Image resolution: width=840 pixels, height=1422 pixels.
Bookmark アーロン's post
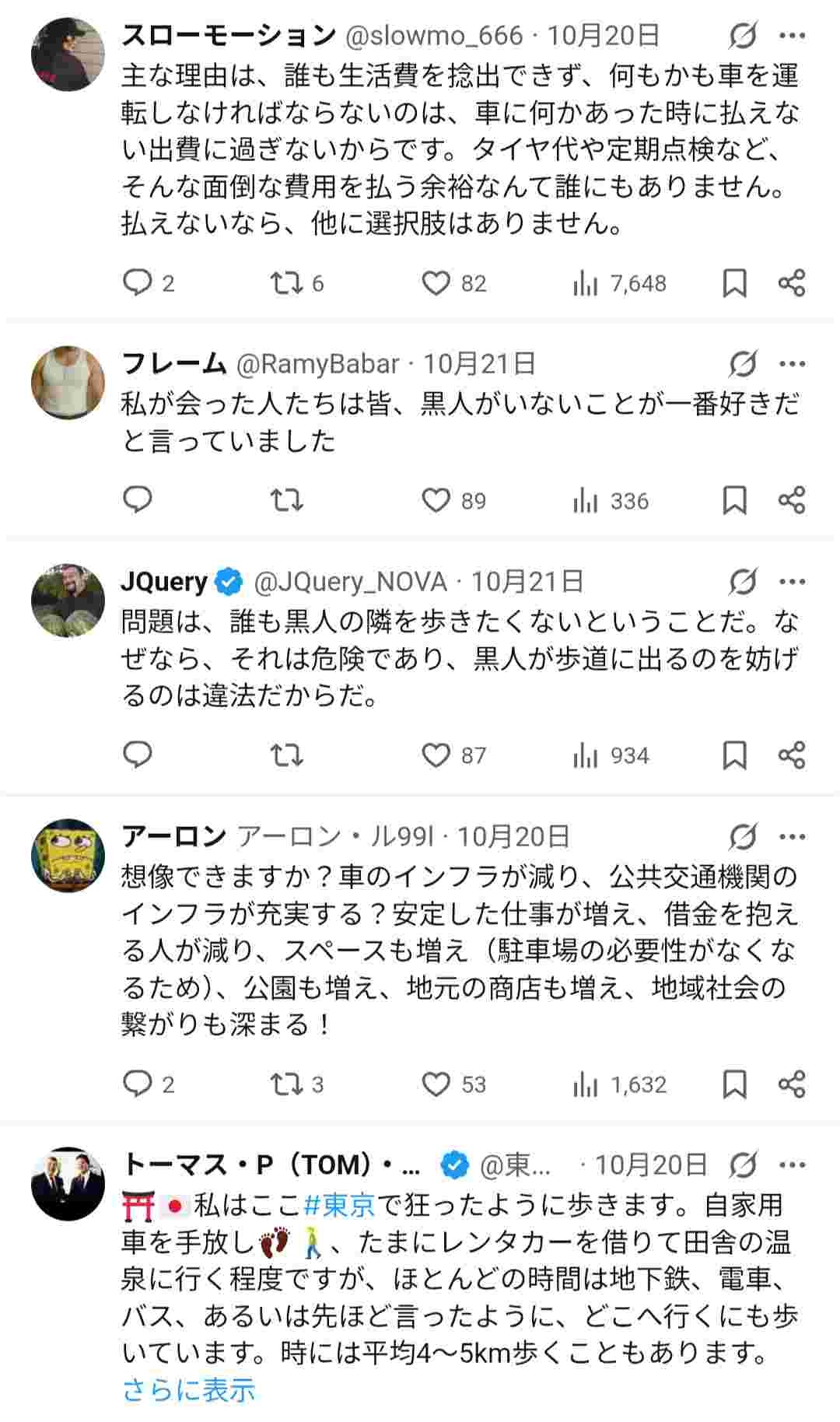pyautogui.click(x=734, y=1081)
